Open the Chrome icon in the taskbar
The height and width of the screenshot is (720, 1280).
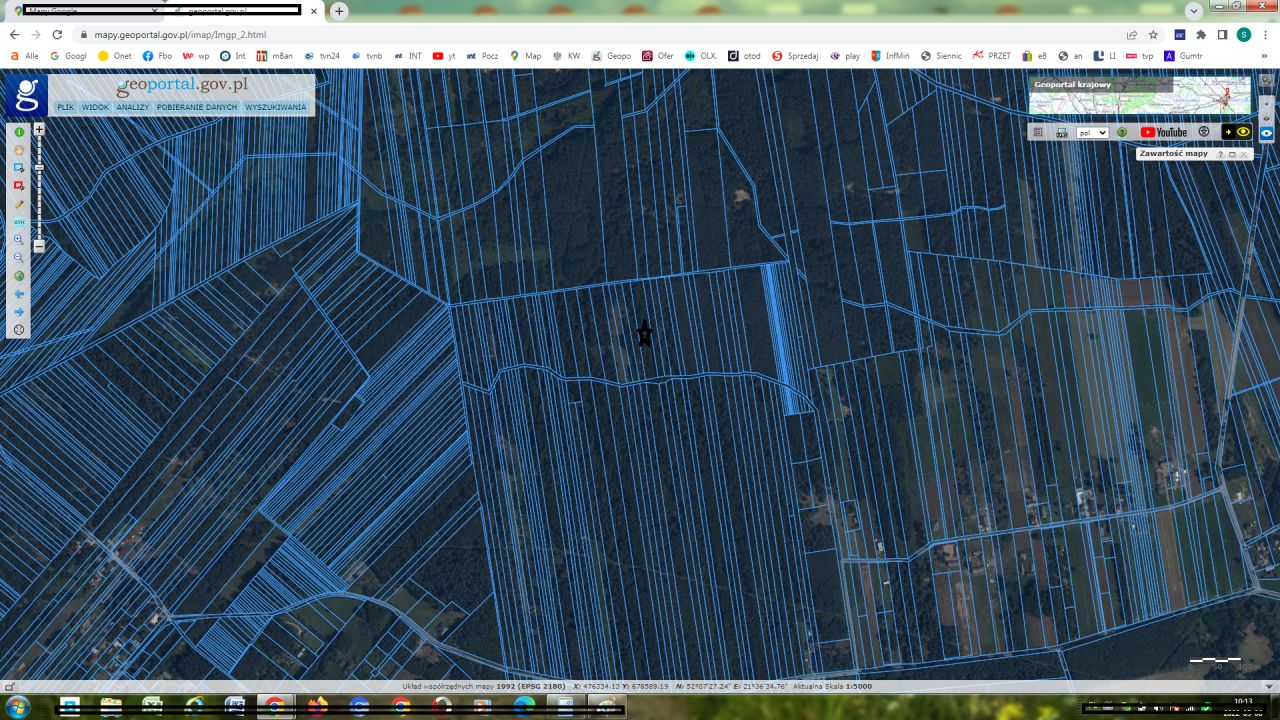pos(274,707)
